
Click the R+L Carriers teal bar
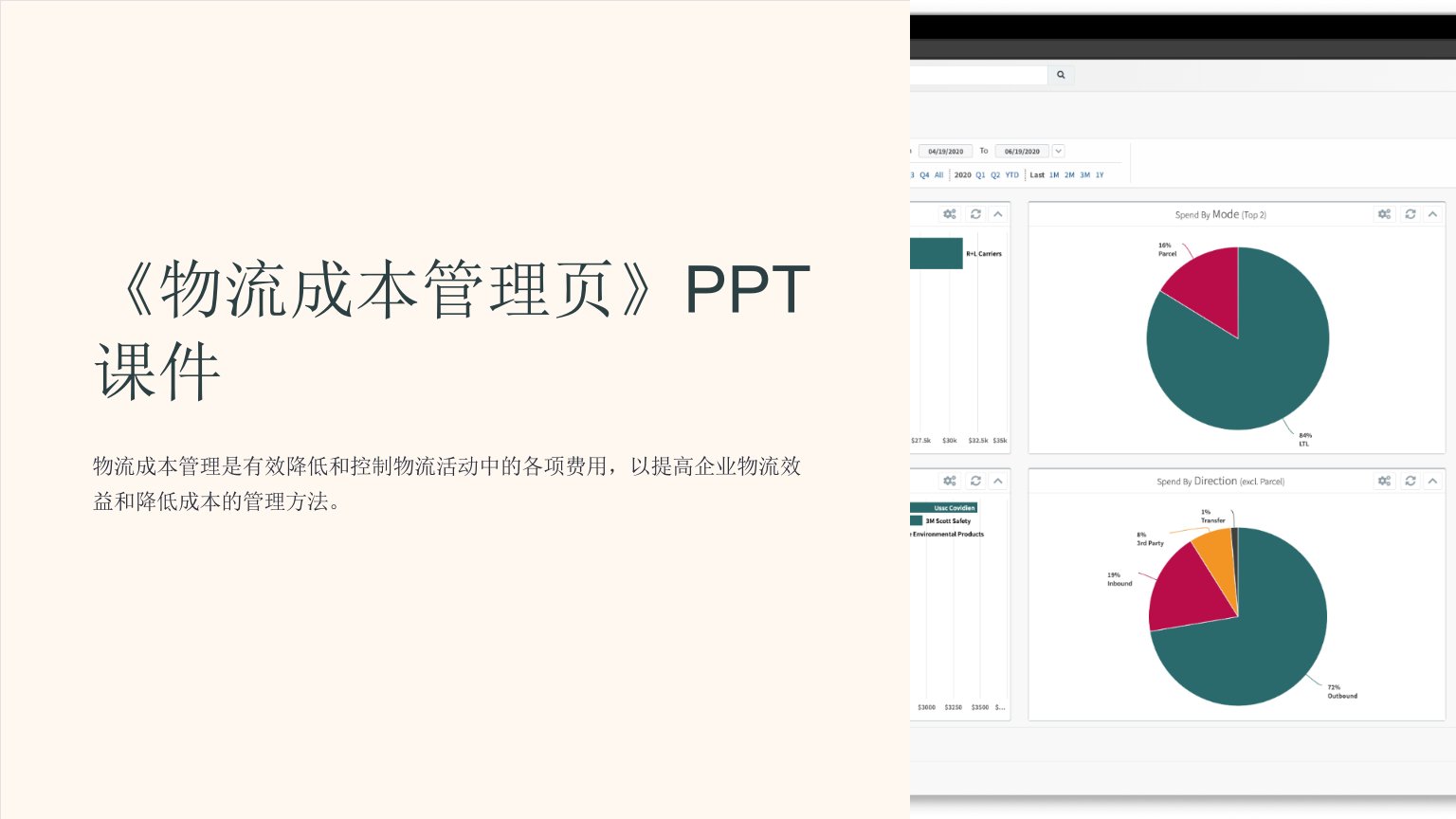tap(936, 253)
